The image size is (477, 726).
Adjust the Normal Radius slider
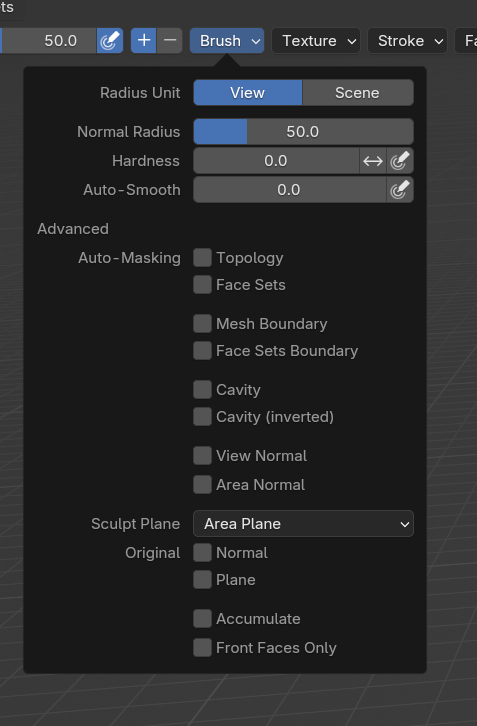(303, 131)
